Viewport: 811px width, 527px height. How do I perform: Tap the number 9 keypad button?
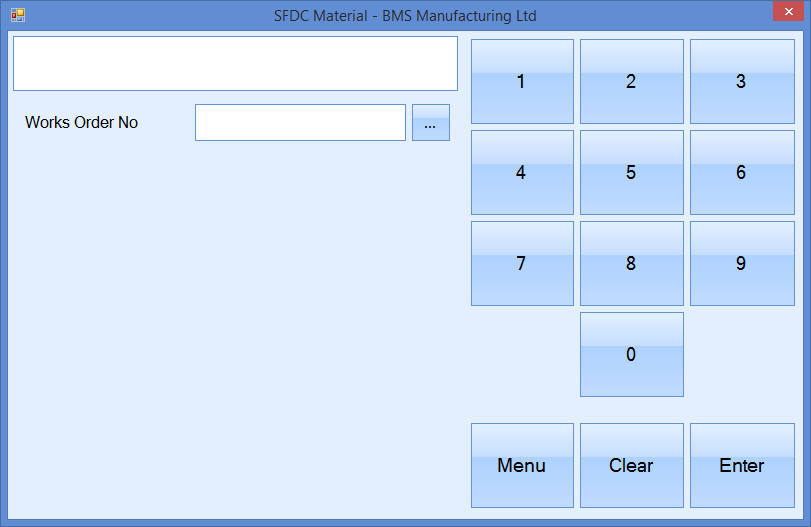(x=741, y=264)
